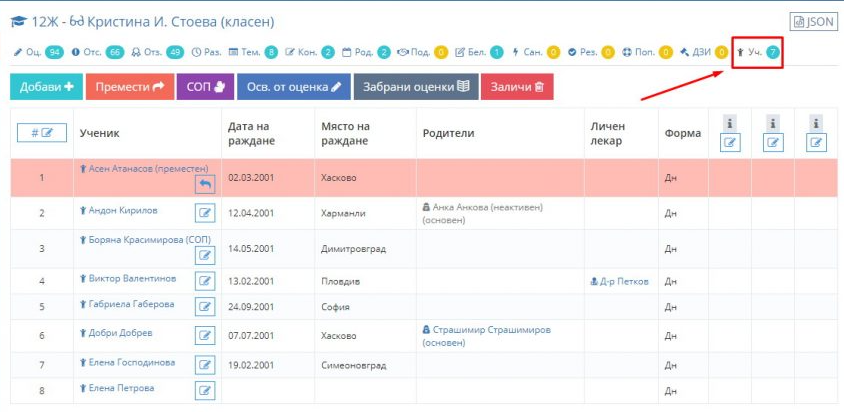
Task: Click edit icon for Боряна Красимирова
Action: 205,255
